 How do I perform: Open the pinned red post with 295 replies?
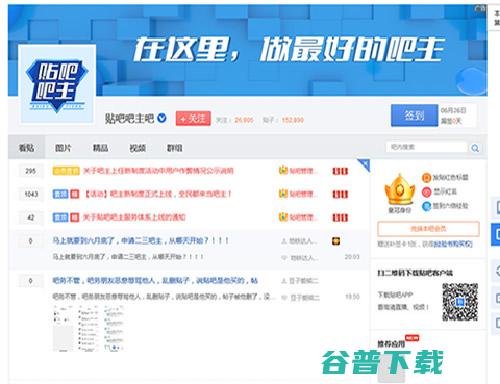158,171
